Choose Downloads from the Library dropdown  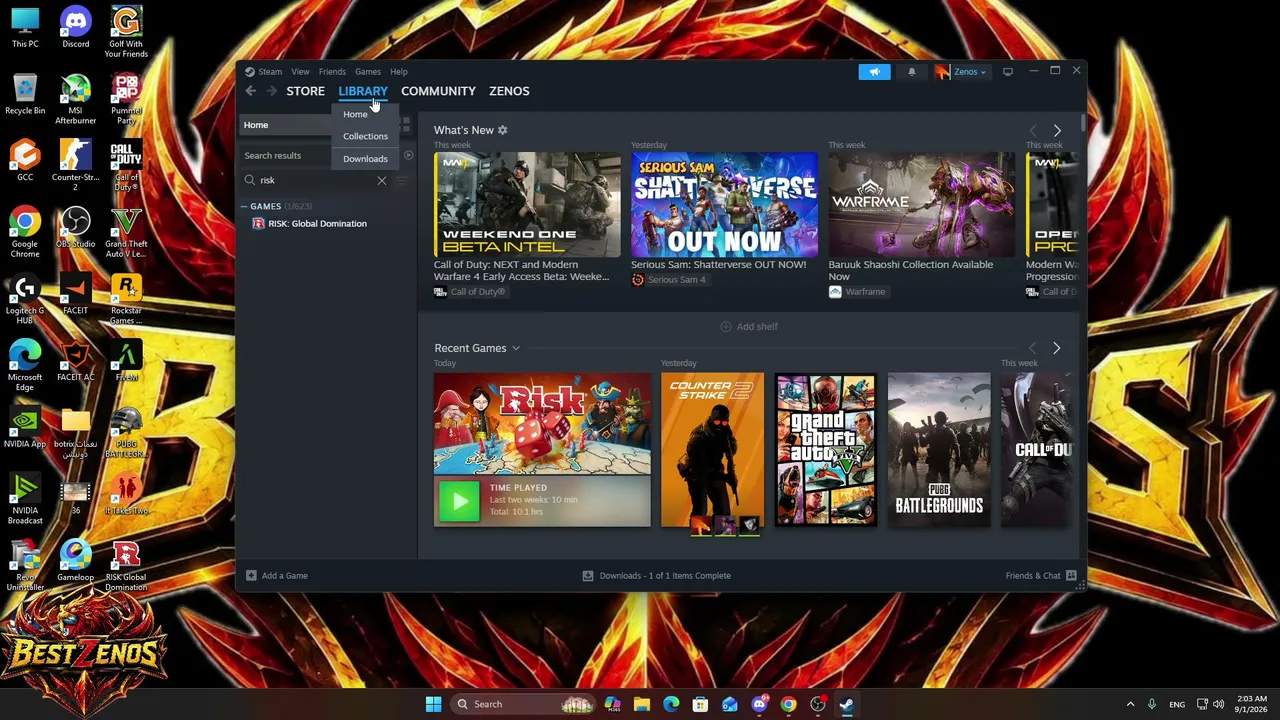(366, 159)
